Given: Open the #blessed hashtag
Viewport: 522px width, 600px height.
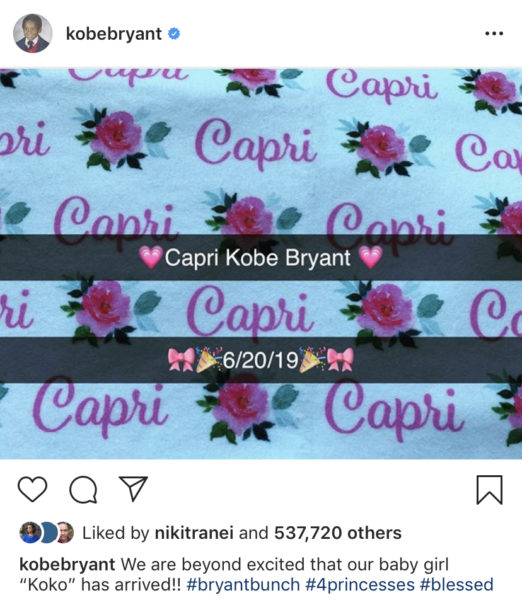Looking at the screenshot, I should (x=457, y=585).
